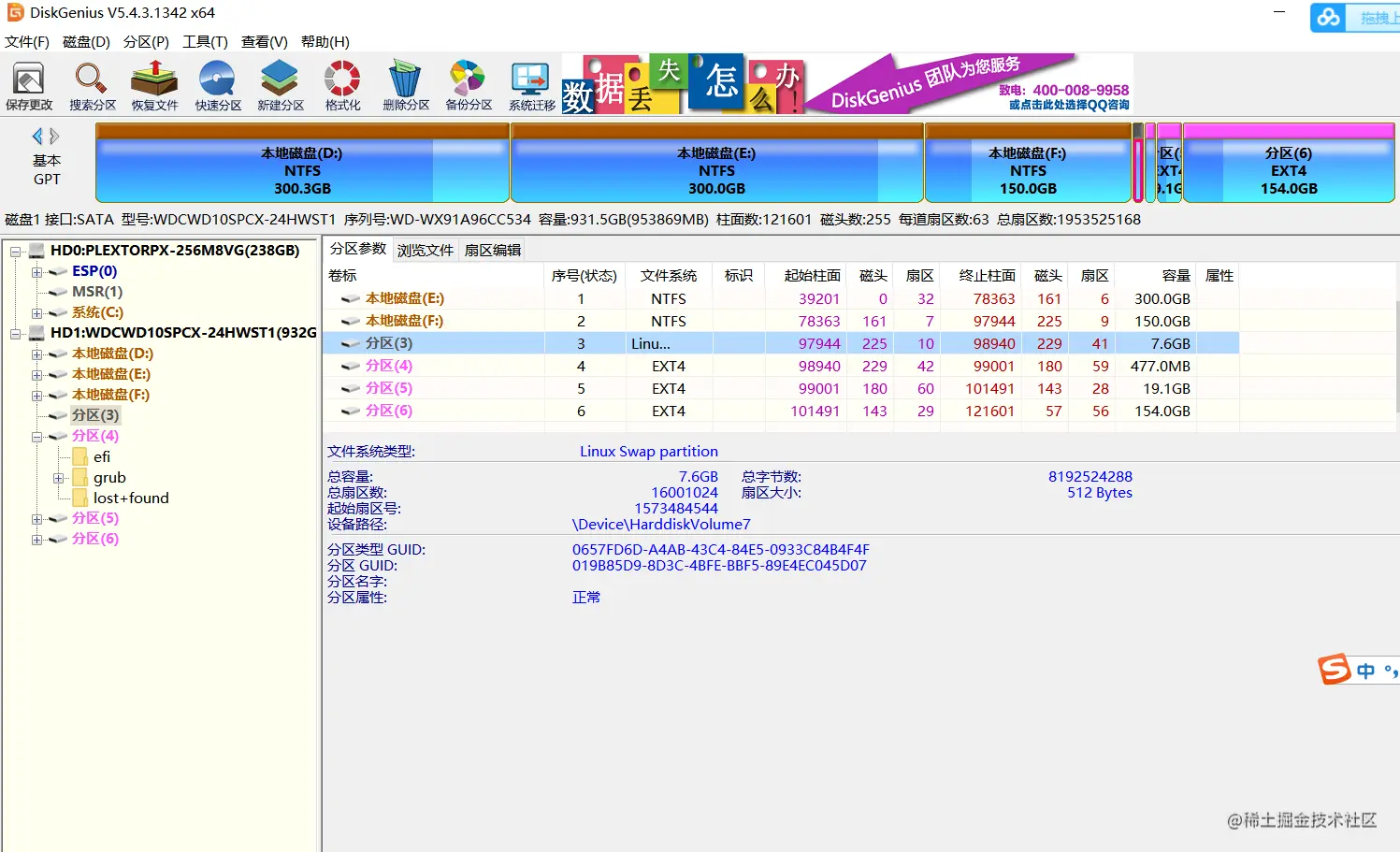Open the 帮助(H) menu
Image resolution: width=1400 pixels, height=852 pixels.
tap(325, 42)
